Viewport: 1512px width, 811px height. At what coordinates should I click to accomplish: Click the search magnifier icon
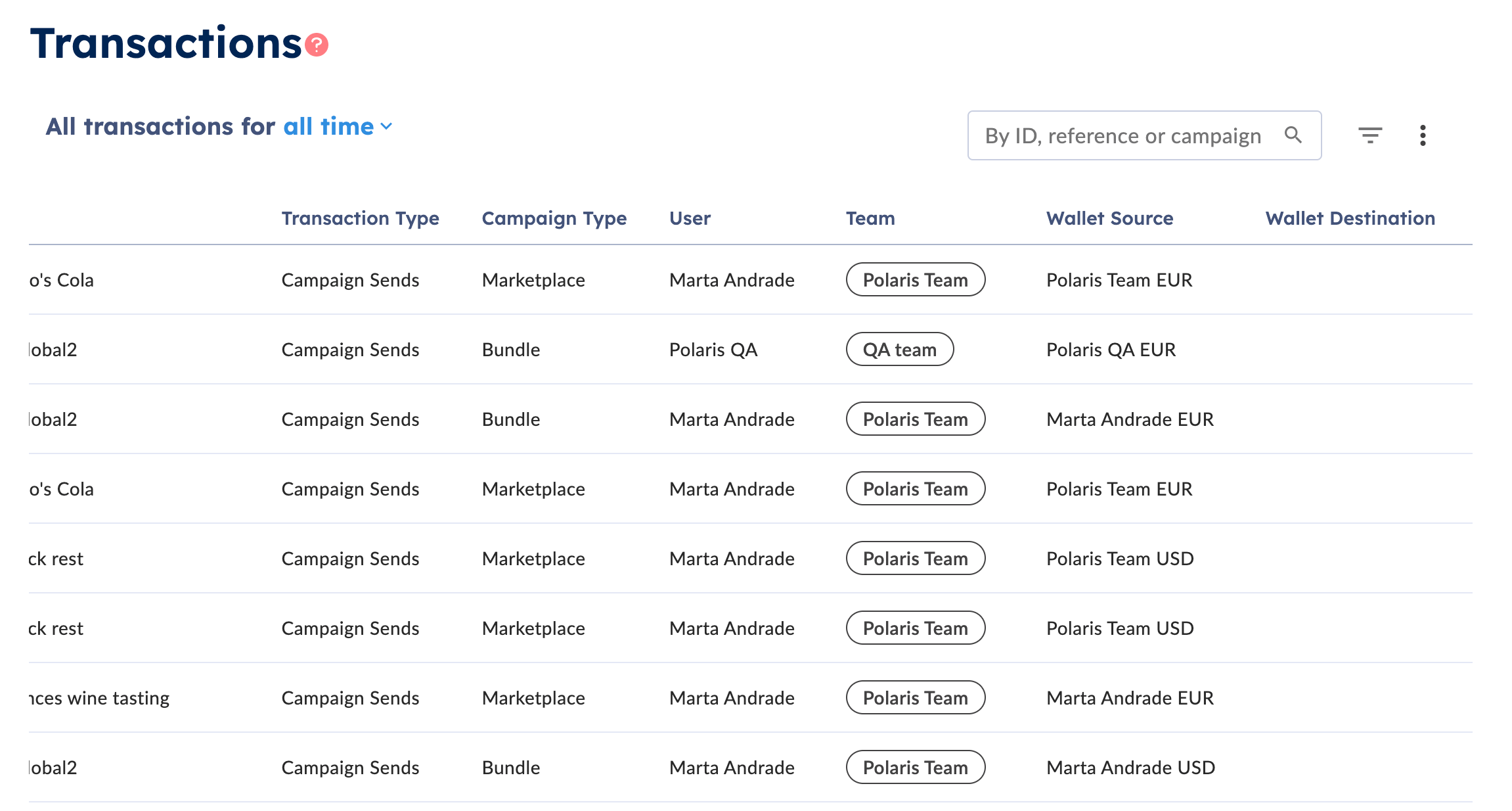click(1293, 135)
